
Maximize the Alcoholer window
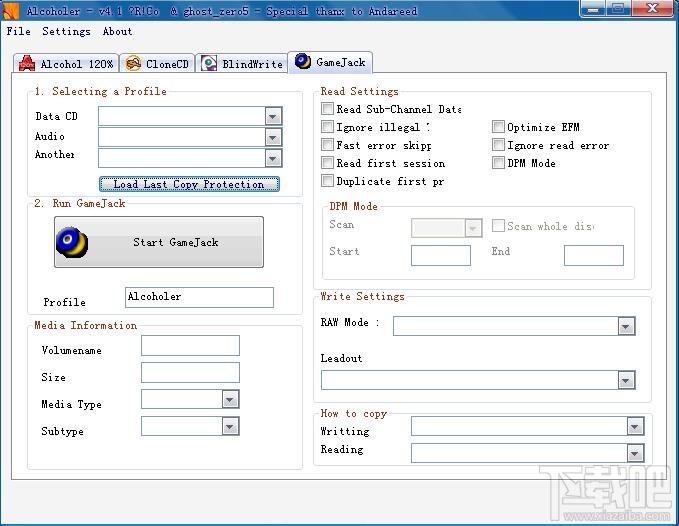coord(618,9)
